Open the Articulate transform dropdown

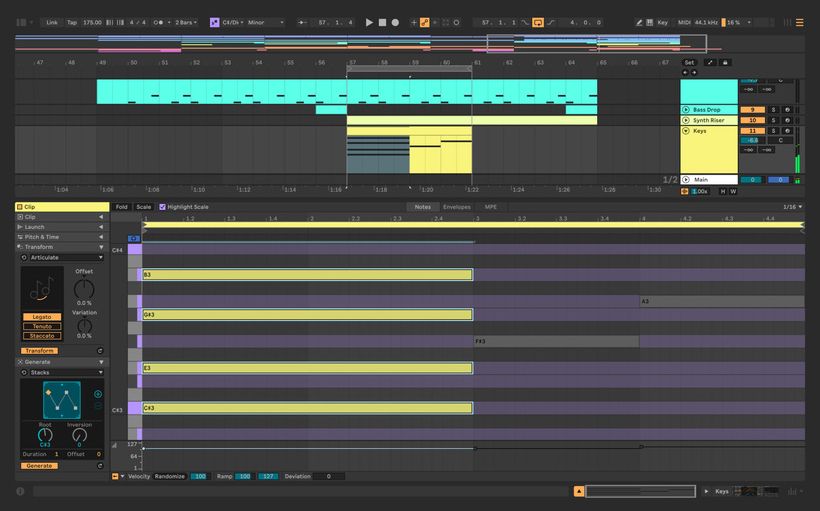tap(62, 257)
